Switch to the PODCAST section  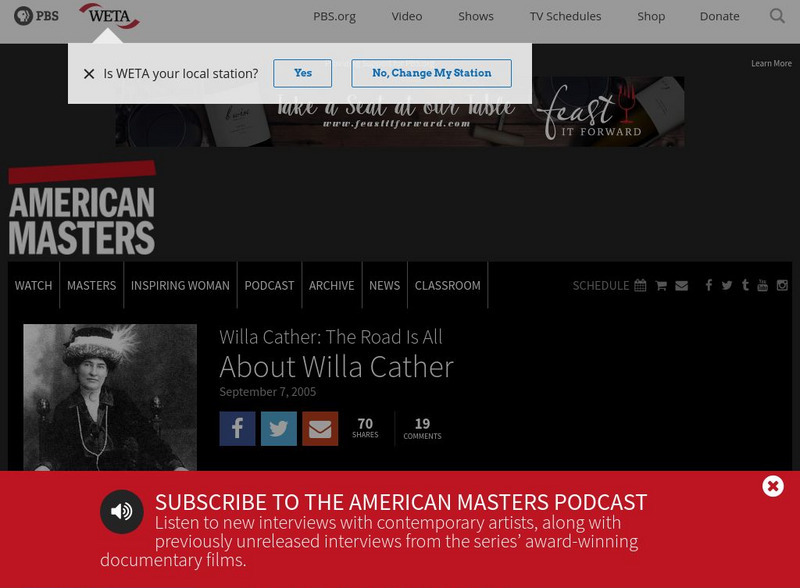point(269,285)
